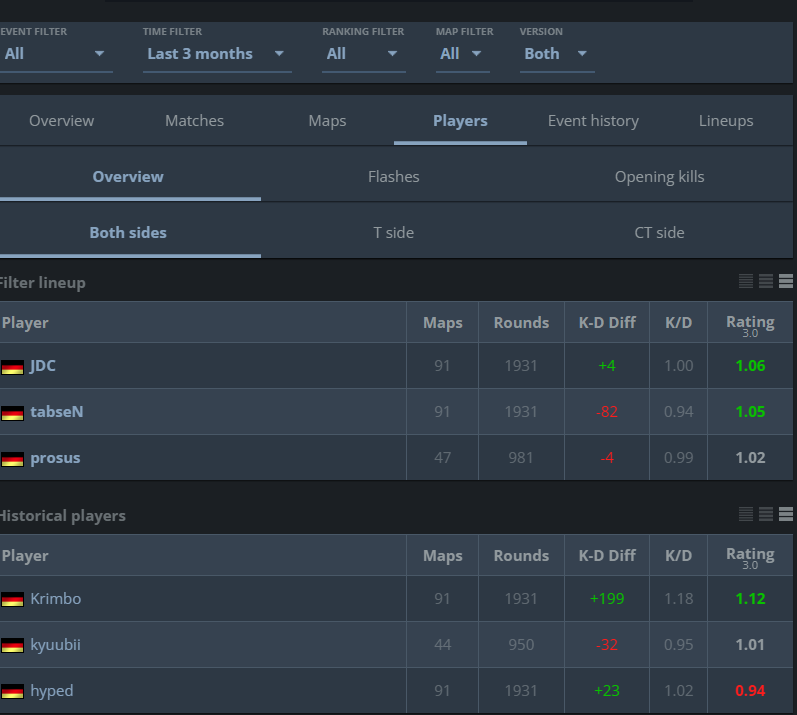
Task: Click German flag icon next to prosus
Action: click(x=12, y=459)
